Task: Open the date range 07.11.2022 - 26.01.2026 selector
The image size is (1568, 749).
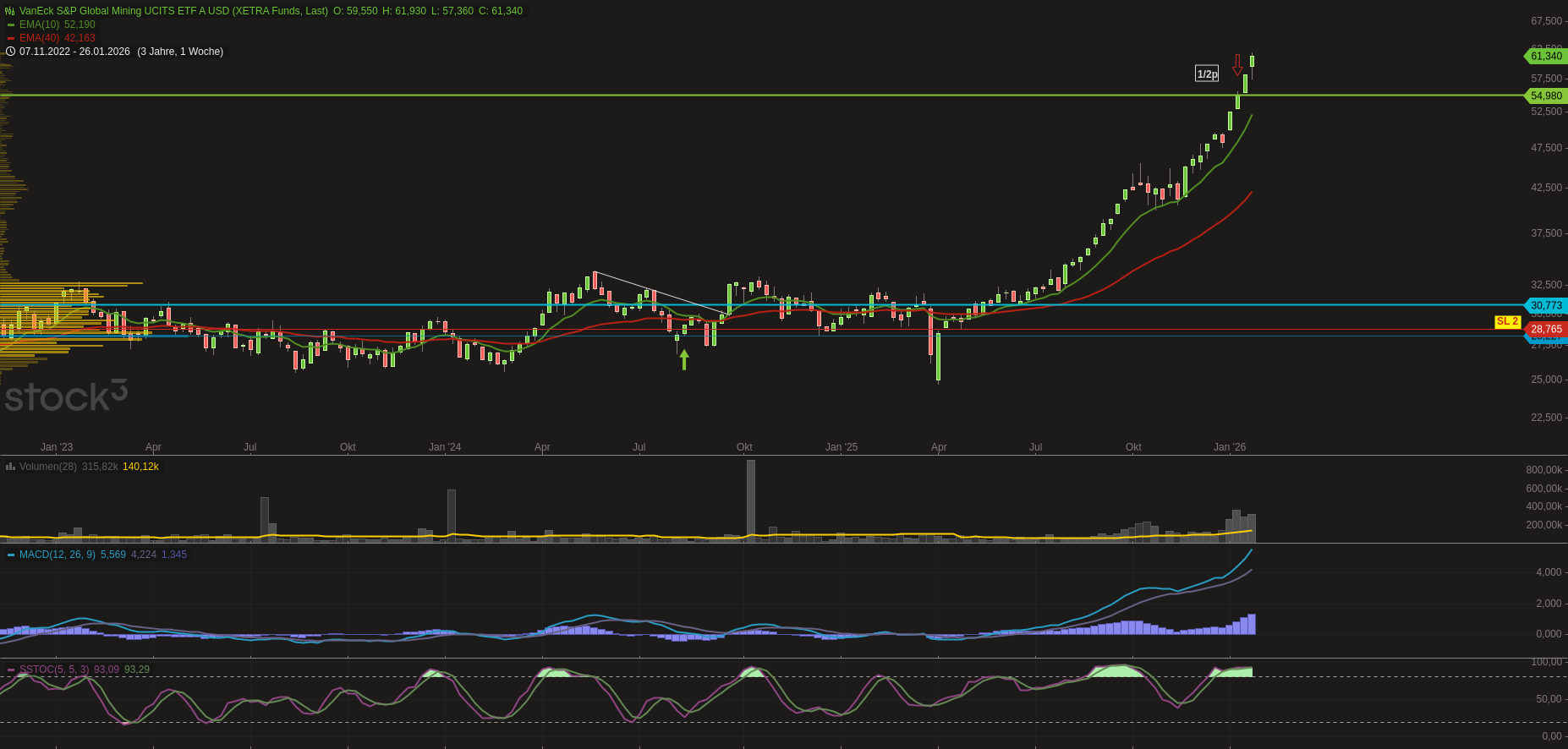Action: [x=74, y=52]
